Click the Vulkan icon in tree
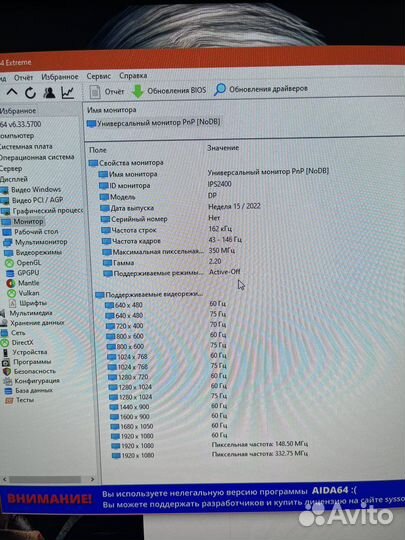 coord(12,293)
